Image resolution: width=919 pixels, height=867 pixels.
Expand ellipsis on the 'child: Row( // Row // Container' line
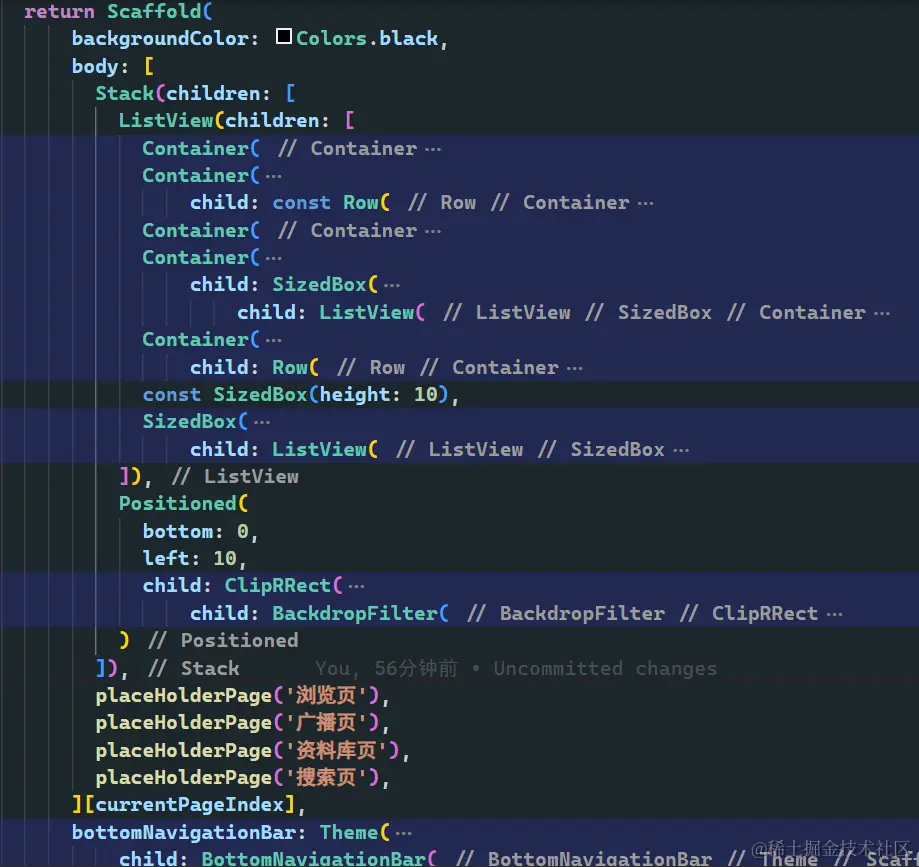coord(574,369)
